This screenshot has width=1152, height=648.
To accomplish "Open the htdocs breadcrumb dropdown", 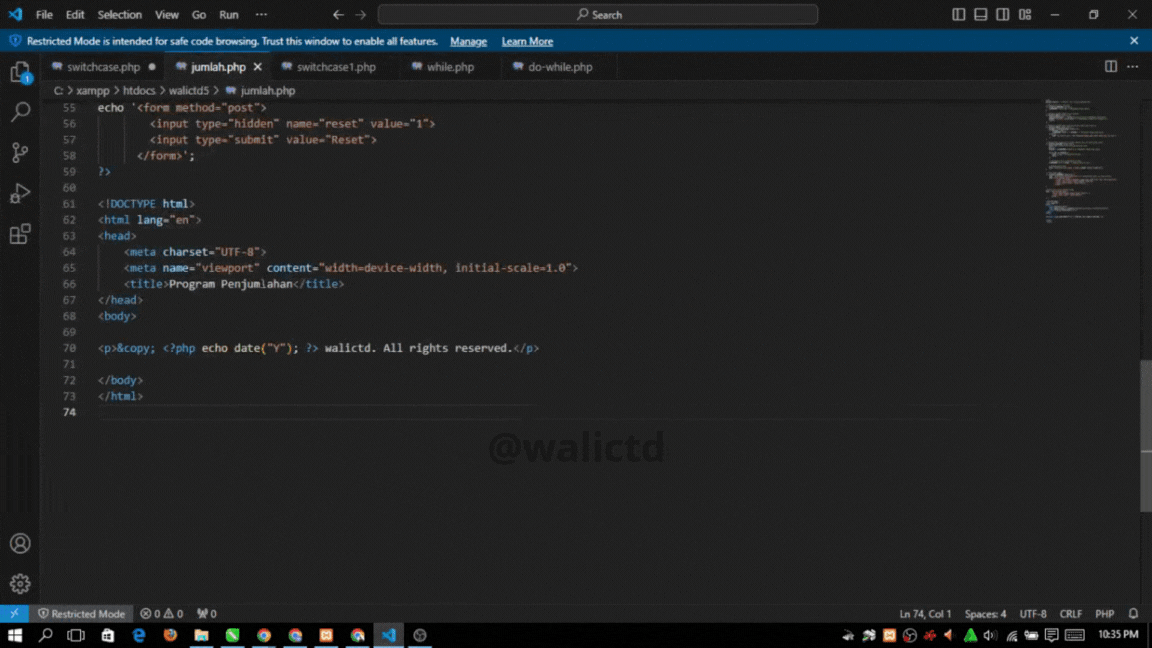I will [139, 90].
